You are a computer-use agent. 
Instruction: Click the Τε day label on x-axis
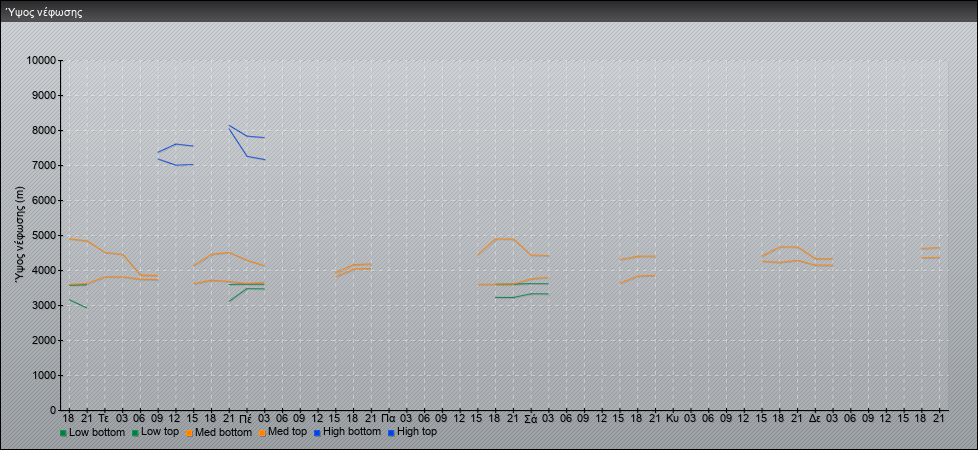104,418
